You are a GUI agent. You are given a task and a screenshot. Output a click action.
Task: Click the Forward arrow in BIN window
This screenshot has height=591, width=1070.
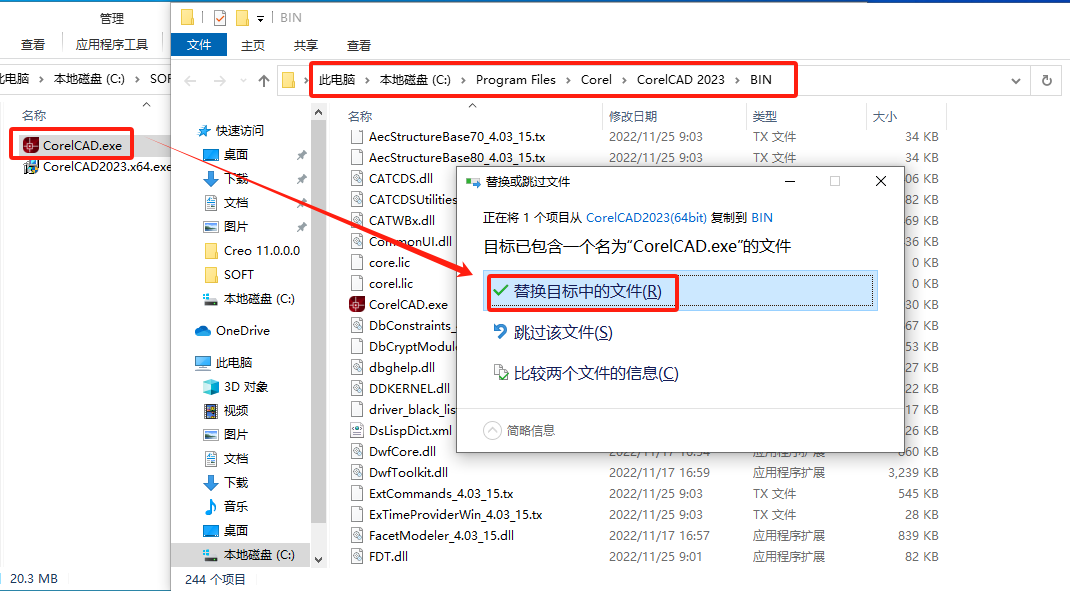[219, 81]
